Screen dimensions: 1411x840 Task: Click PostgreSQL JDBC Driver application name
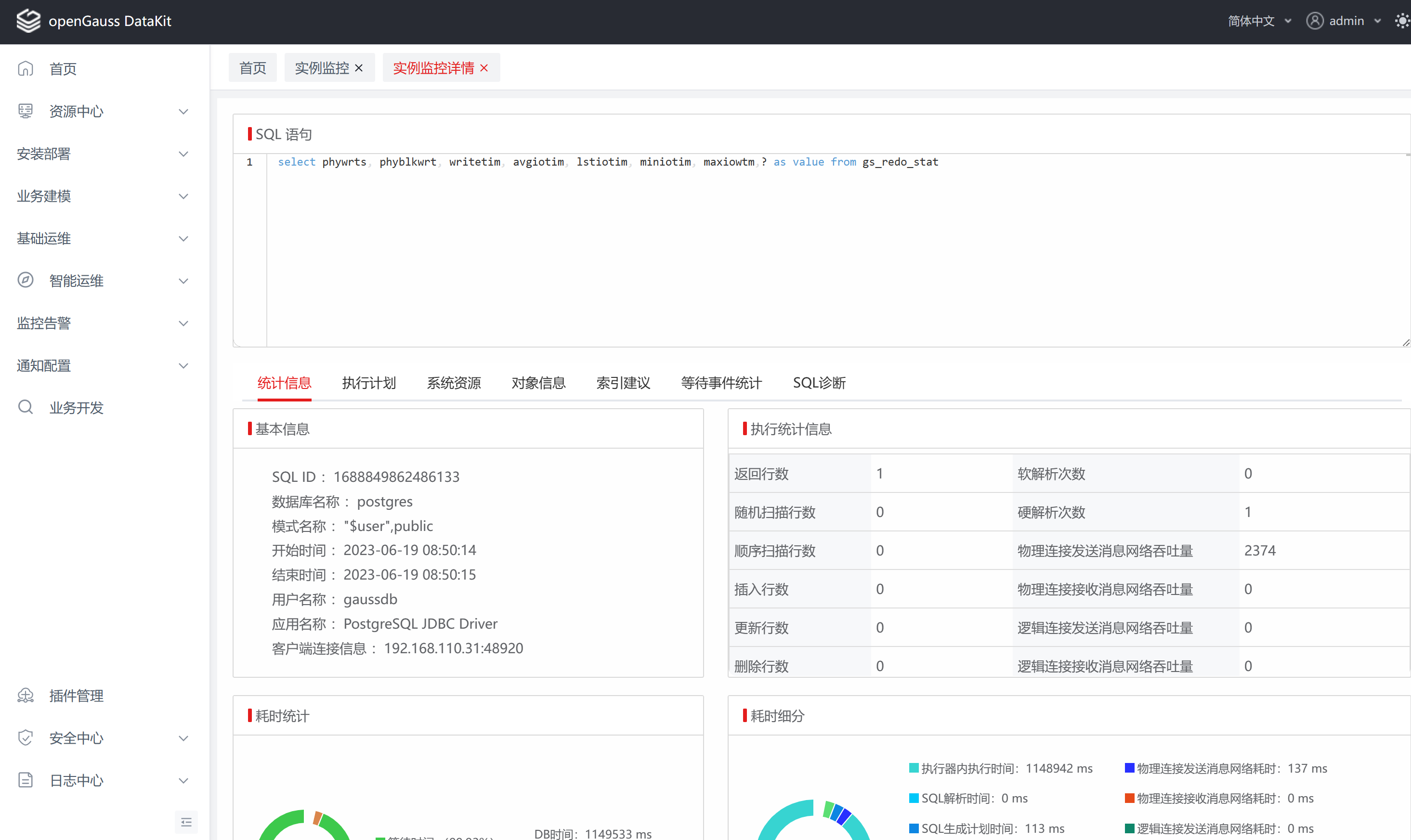coord(421,624)
